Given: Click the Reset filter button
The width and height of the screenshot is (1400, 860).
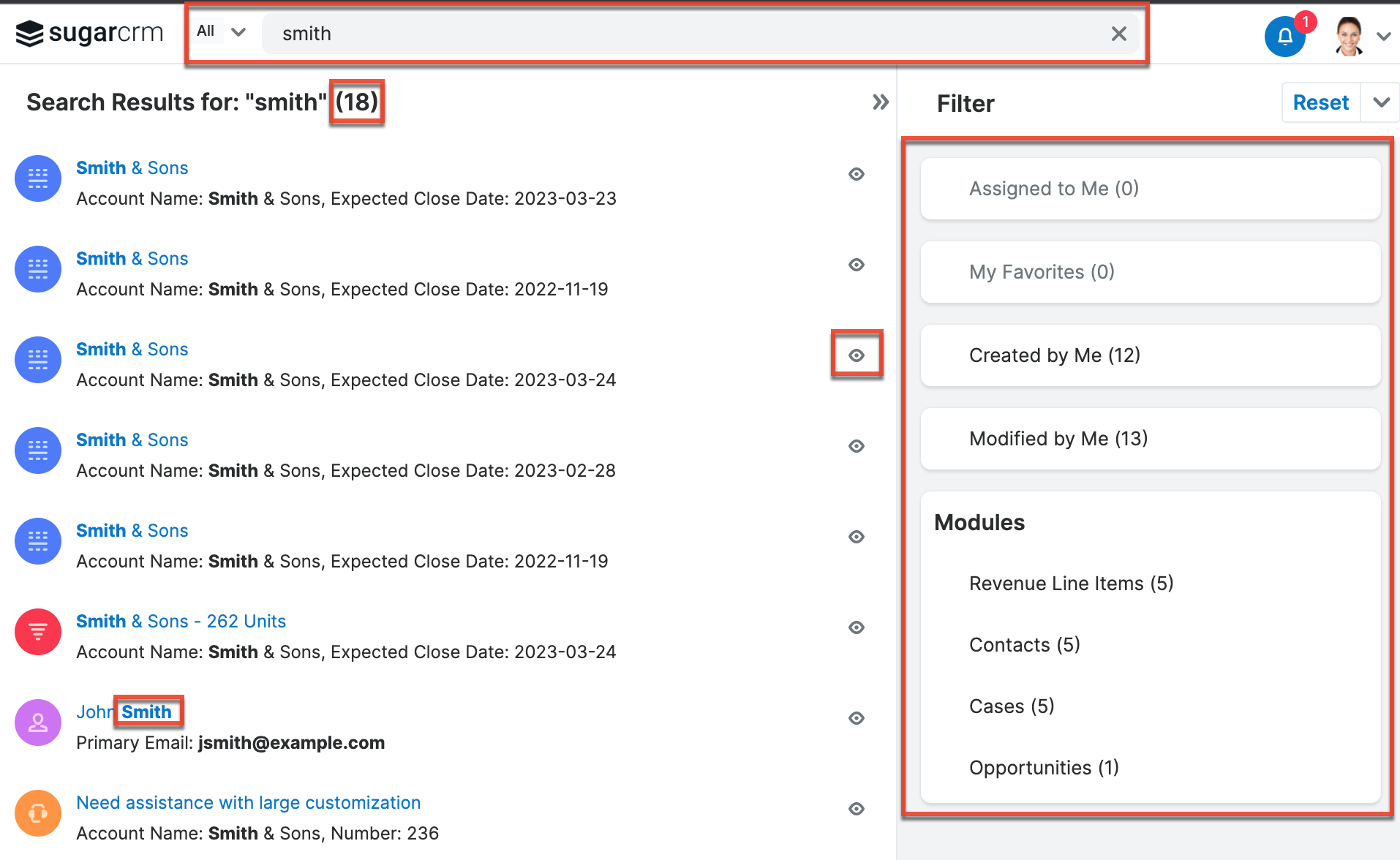Looking at the screenshot, I should (x=1320, y=102).
